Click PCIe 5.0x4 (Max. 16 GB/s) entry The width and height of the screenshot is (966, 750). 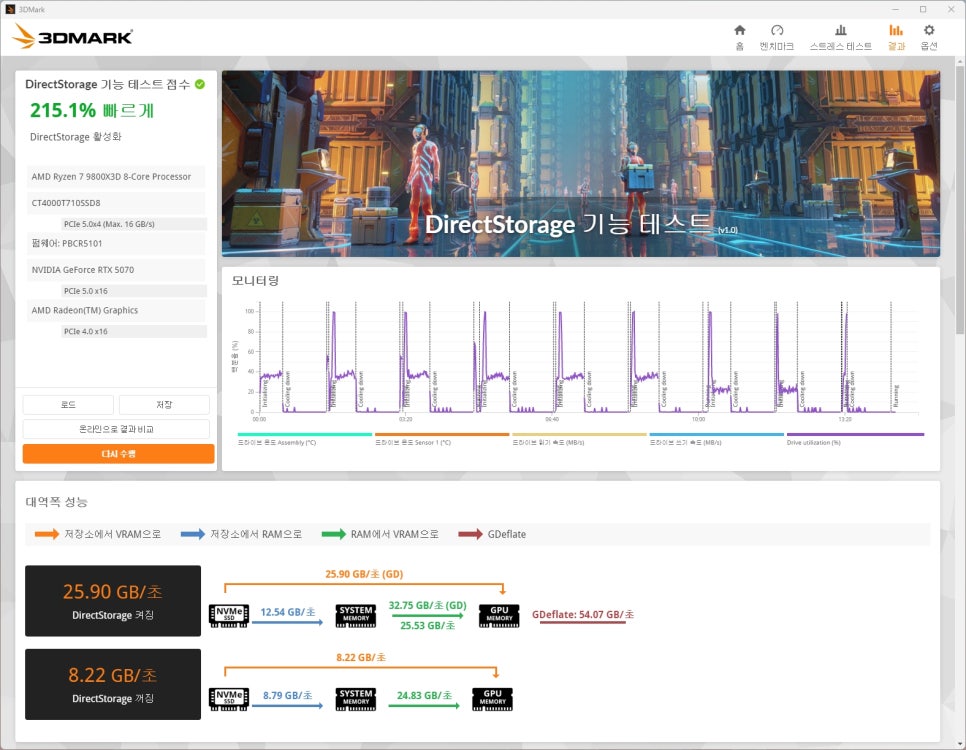134,224
